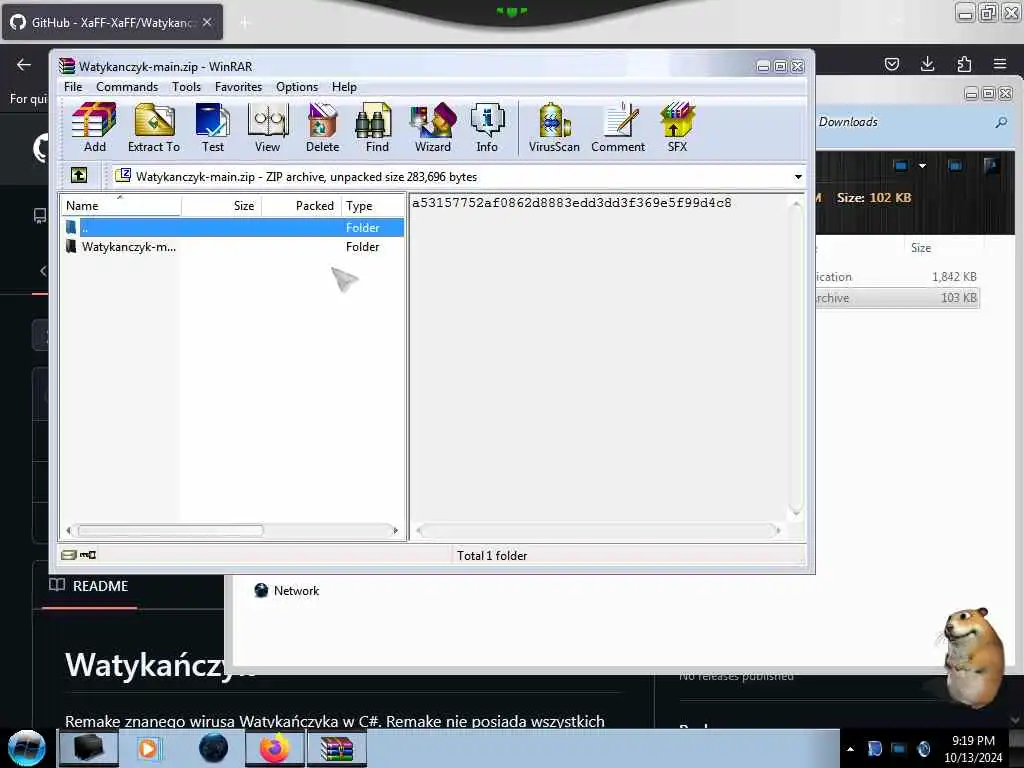Go back in the browser

24,64
